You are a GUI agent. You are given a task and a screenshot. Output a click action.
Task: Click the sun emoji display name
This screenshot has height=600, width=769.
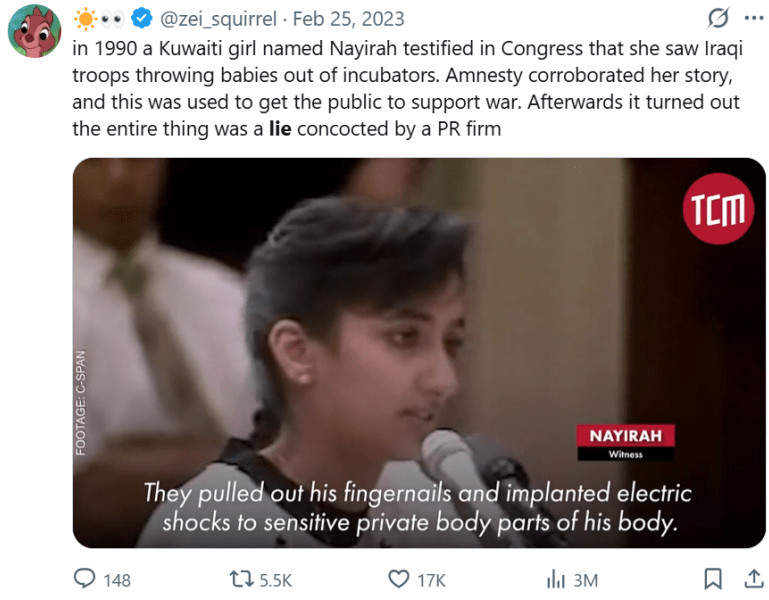99,19
